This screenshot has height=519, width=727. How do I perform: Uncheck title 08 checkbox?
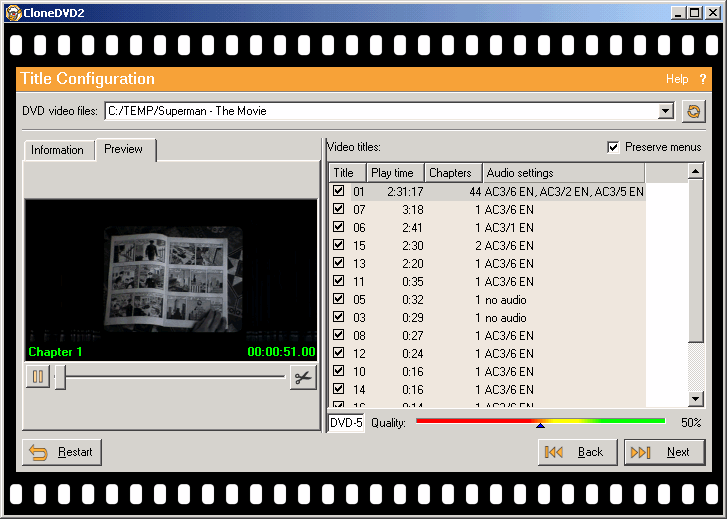point(338,334)
